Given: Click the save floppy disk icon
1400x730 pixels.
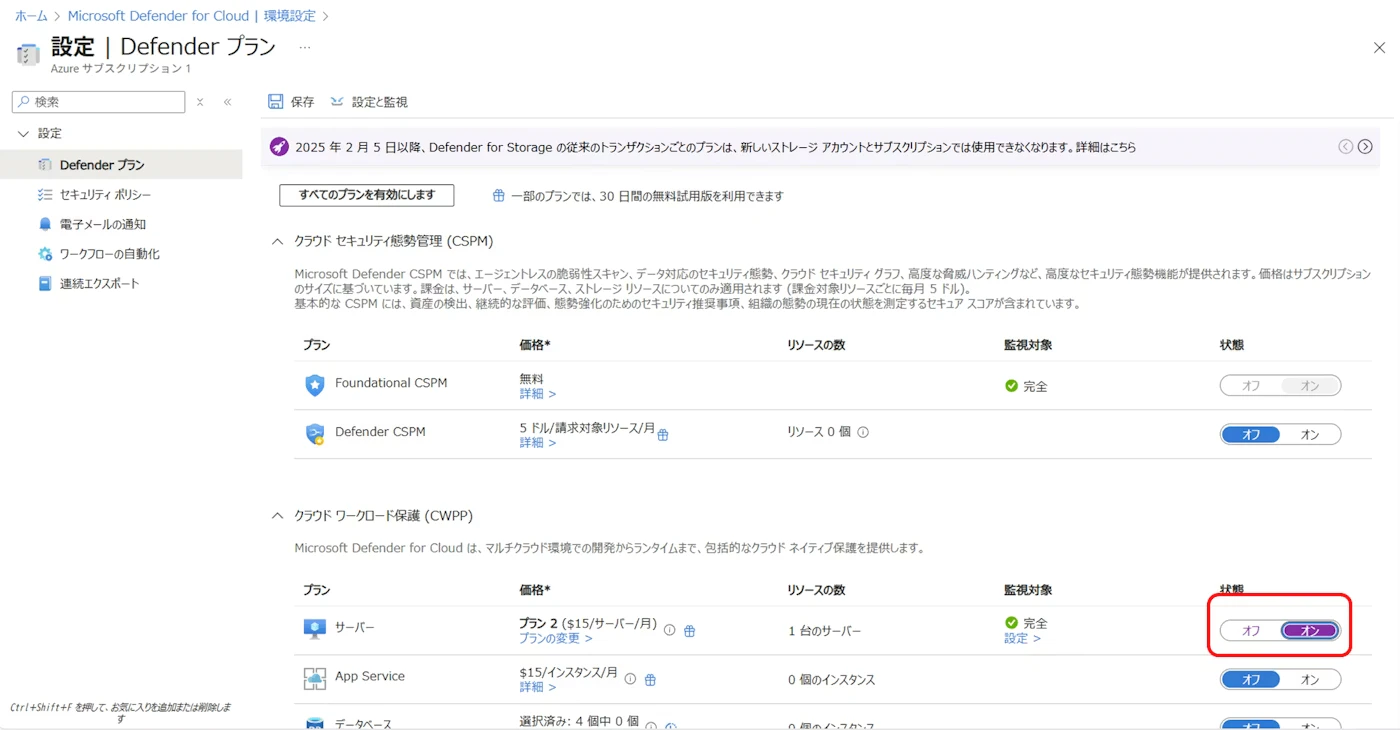Looking at the screenshot, I should (276, 102).
